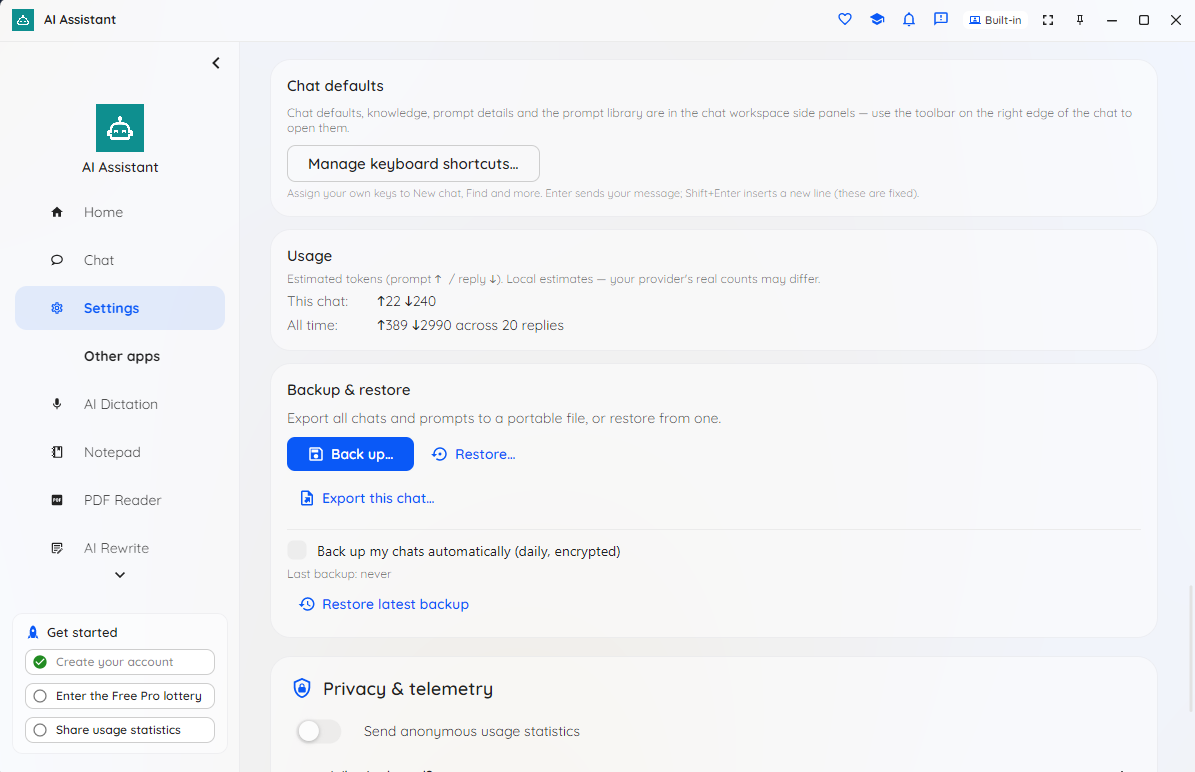Click the Home house icon

[x=57, y=212]
